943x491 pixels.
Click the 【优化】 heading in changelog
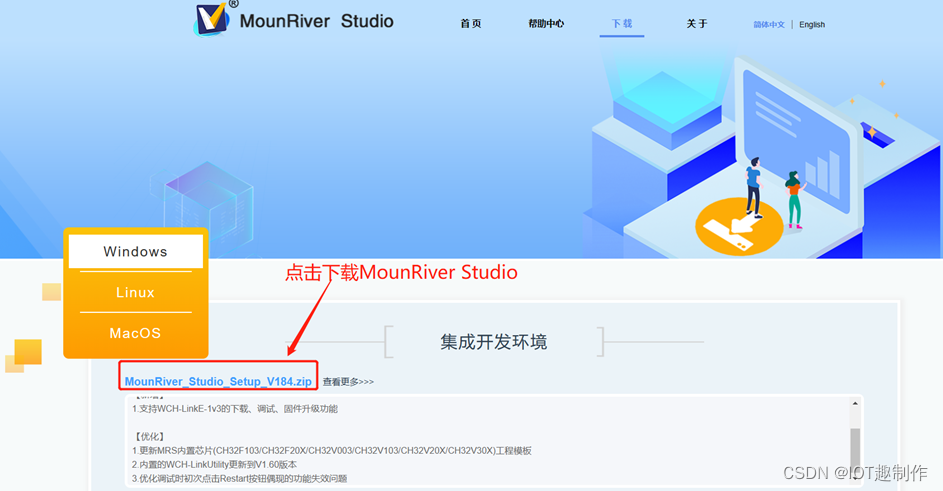tap(148, 436)
